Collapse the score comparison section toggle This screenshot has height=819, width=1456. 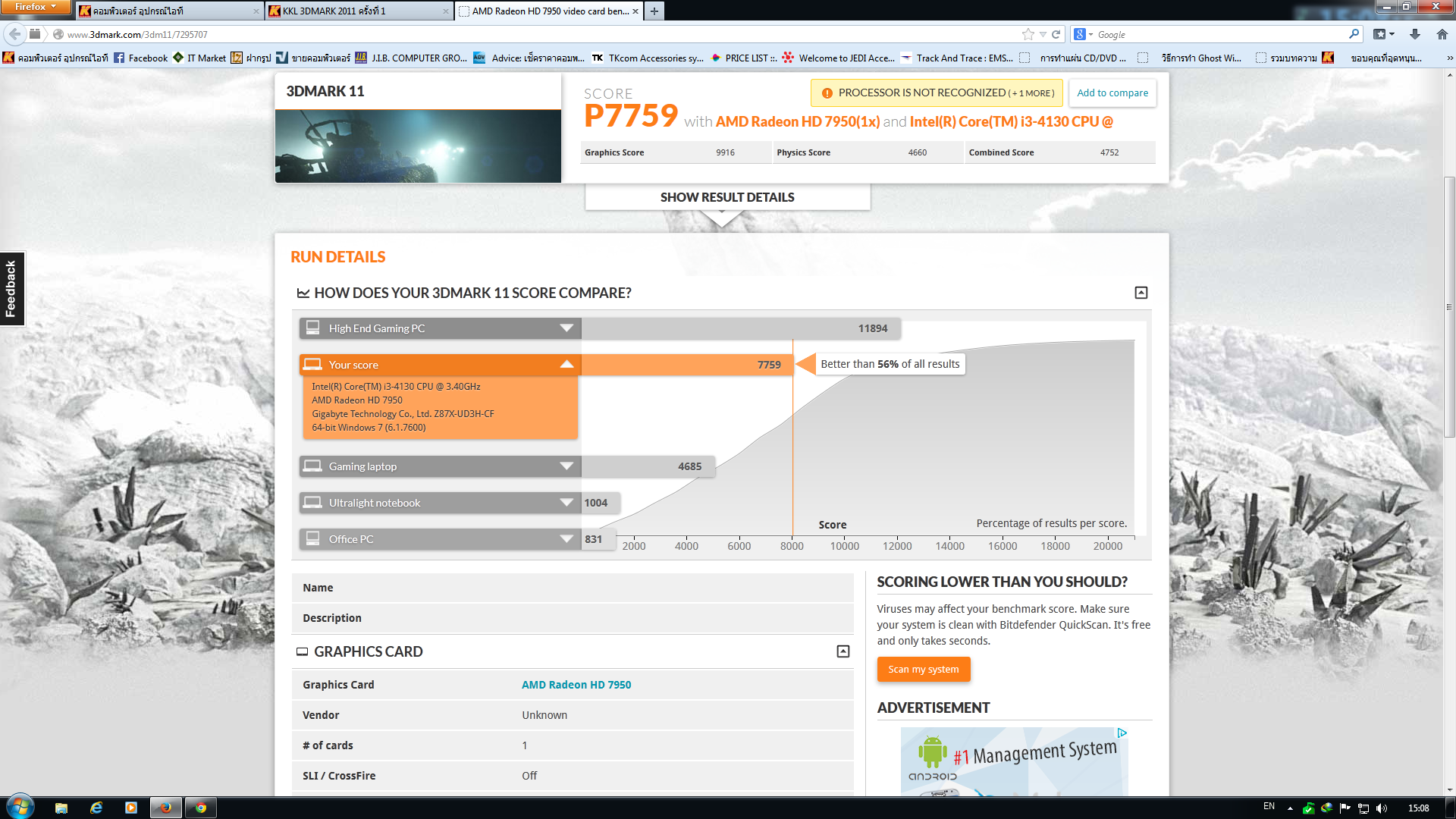(1141, 293)
